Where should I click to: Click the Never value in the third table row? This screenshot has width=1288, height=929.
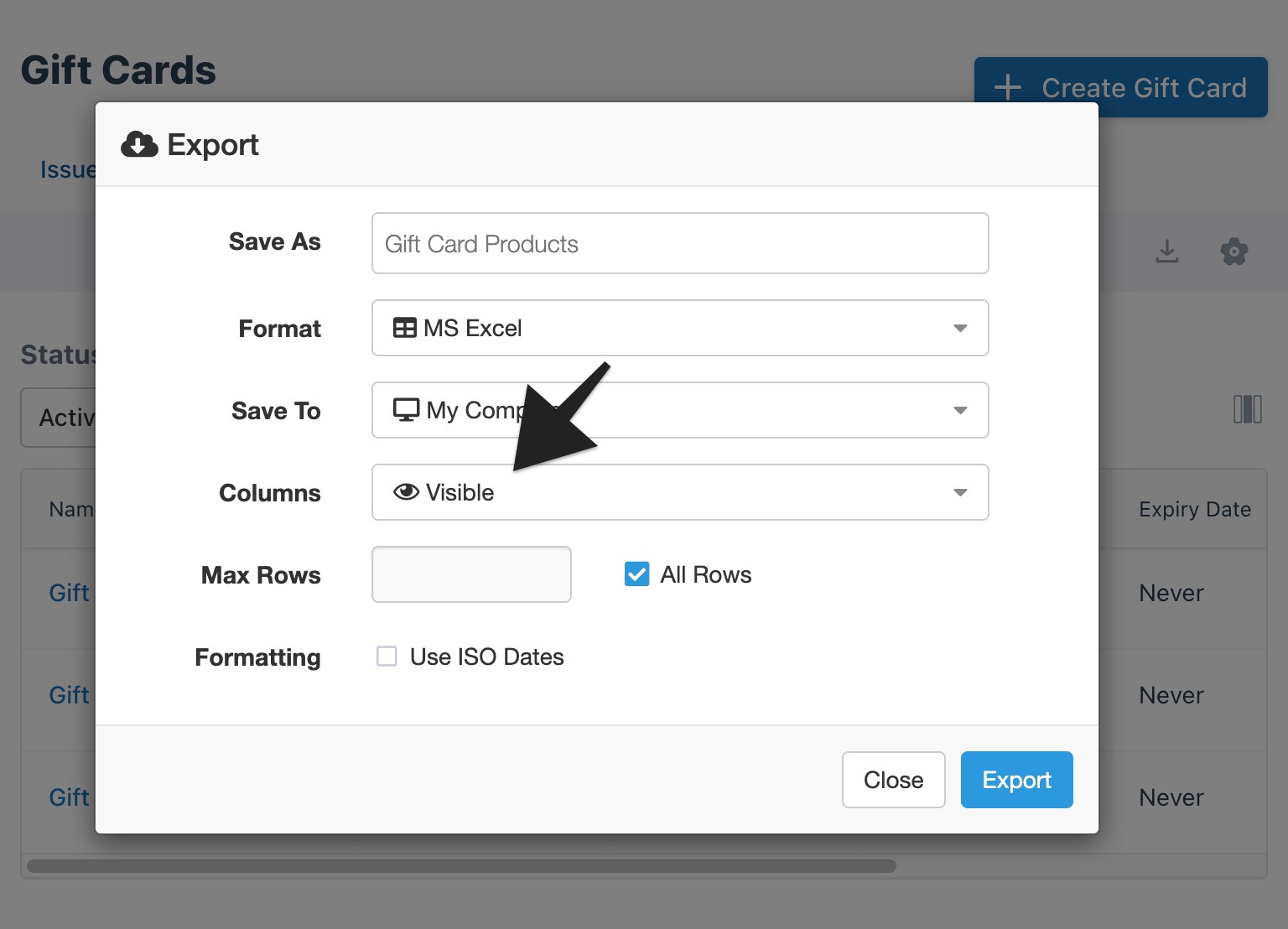(x=1171, y=797)
